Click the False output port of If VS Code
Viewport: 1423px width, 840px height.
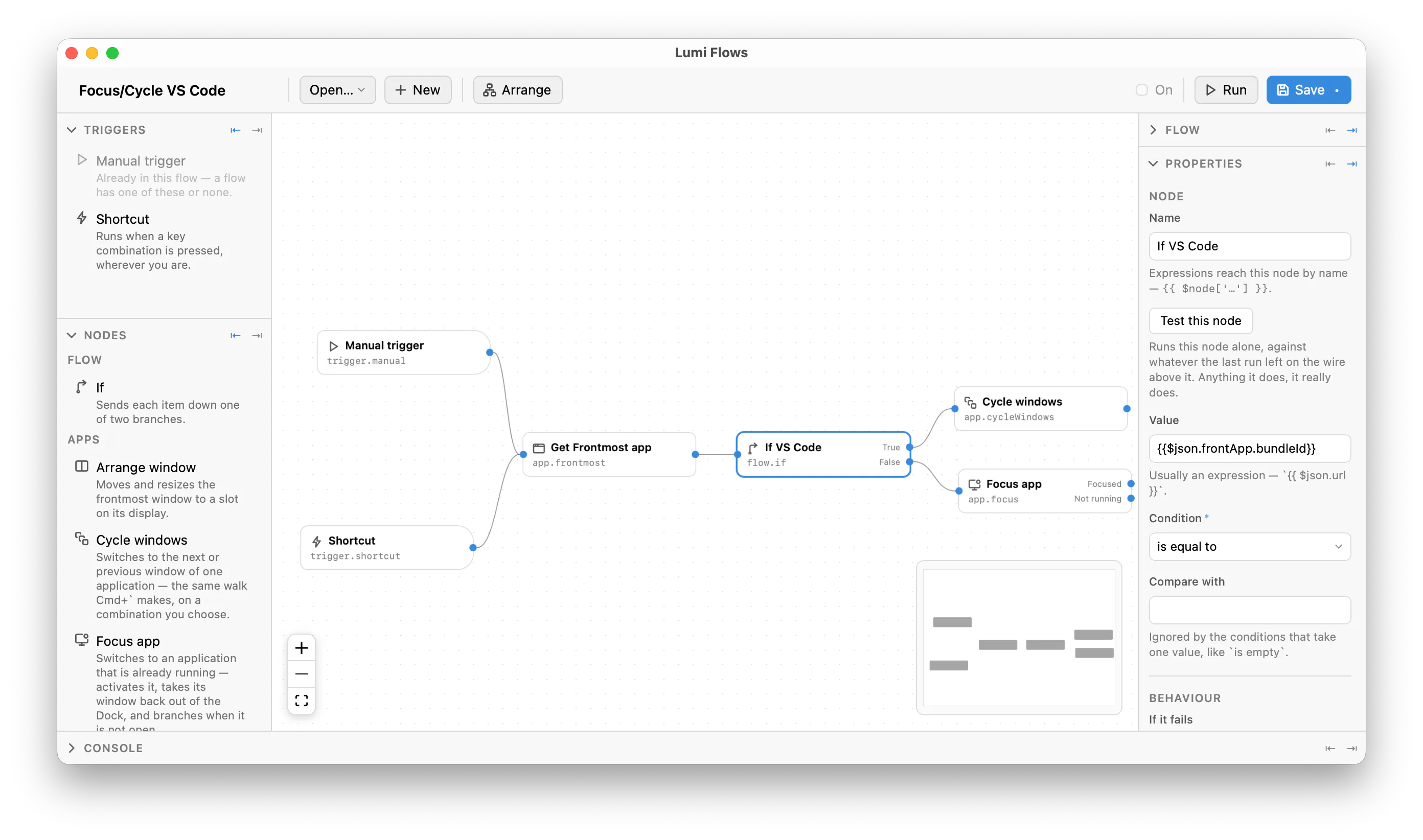(909, 462)
